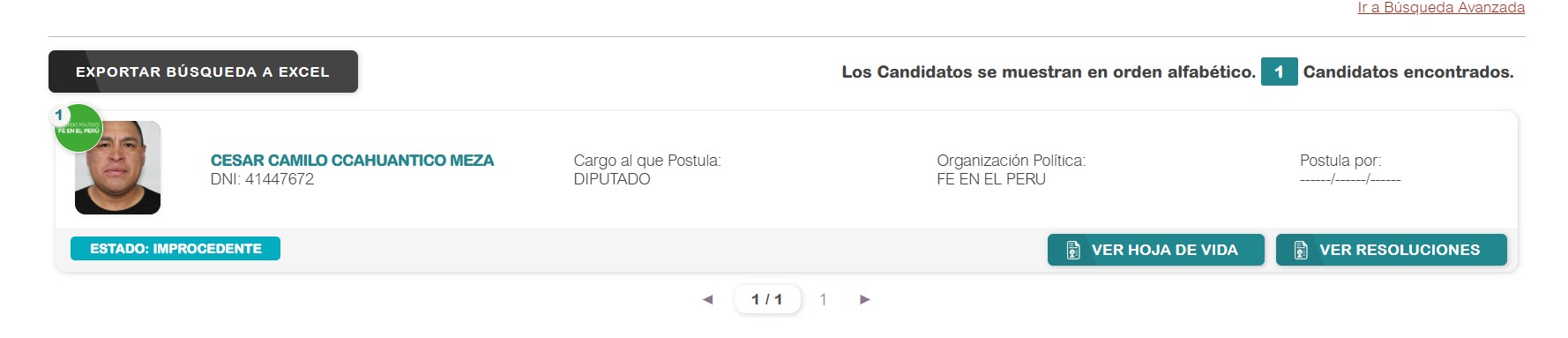This screenshot has height=338, width=1568.
Task: Go to previous page with left arrow
Action: [x=707, y=299]
